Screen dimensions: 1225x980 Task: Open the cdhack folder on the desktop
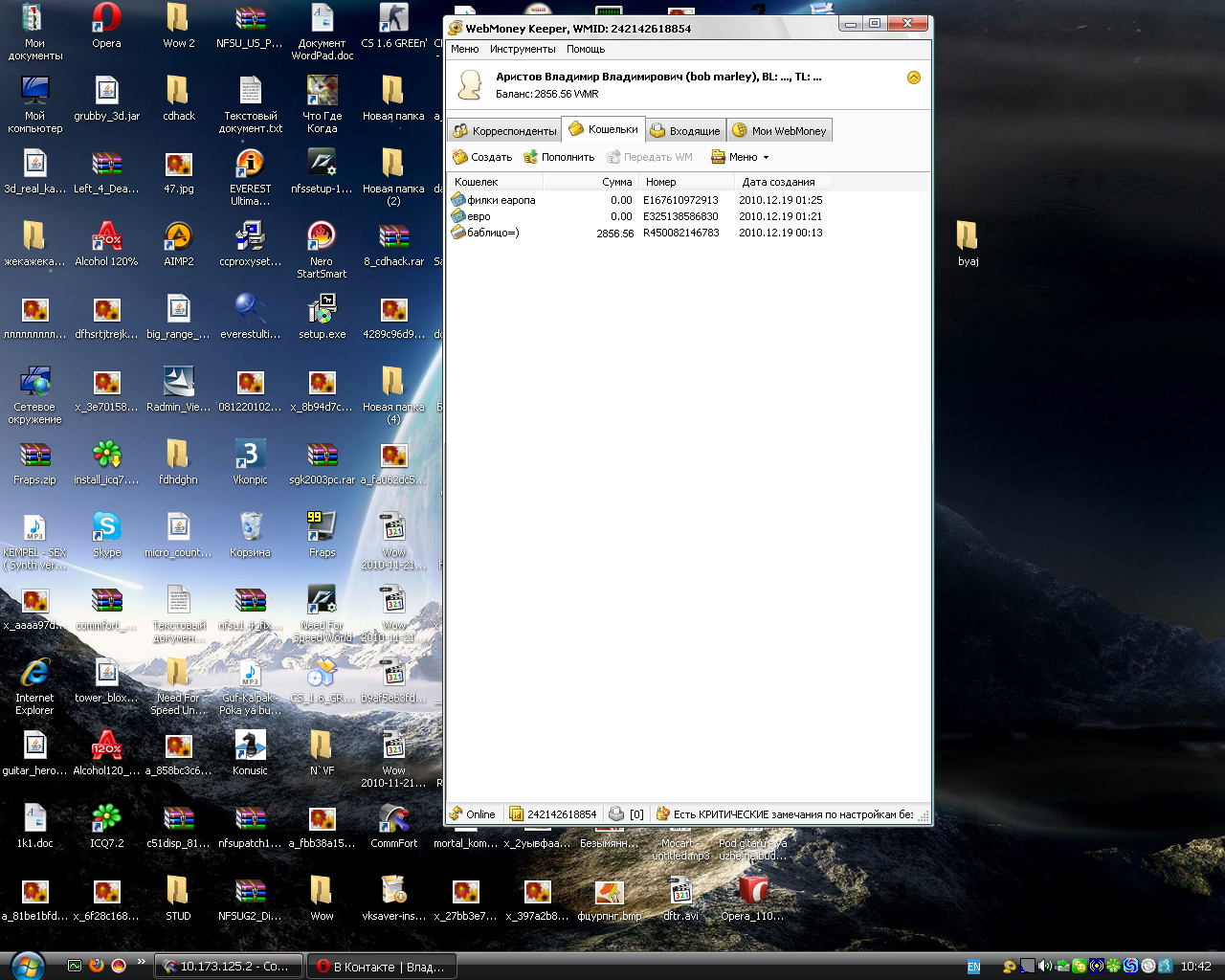point(178,100)
